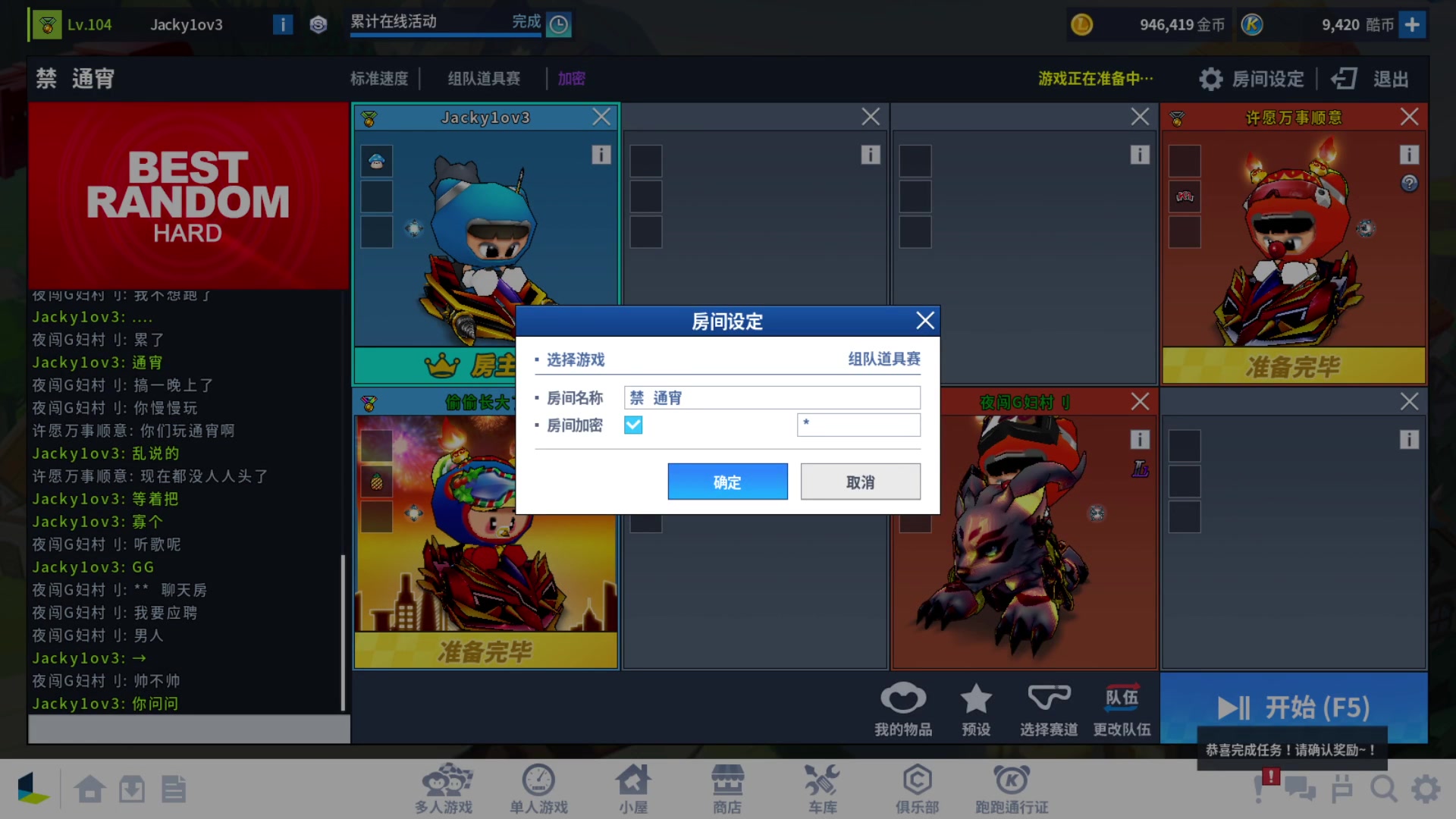
Task: Enable room encryption checkbox in settings
Action: pyautogui.click(x=633, y=425)
